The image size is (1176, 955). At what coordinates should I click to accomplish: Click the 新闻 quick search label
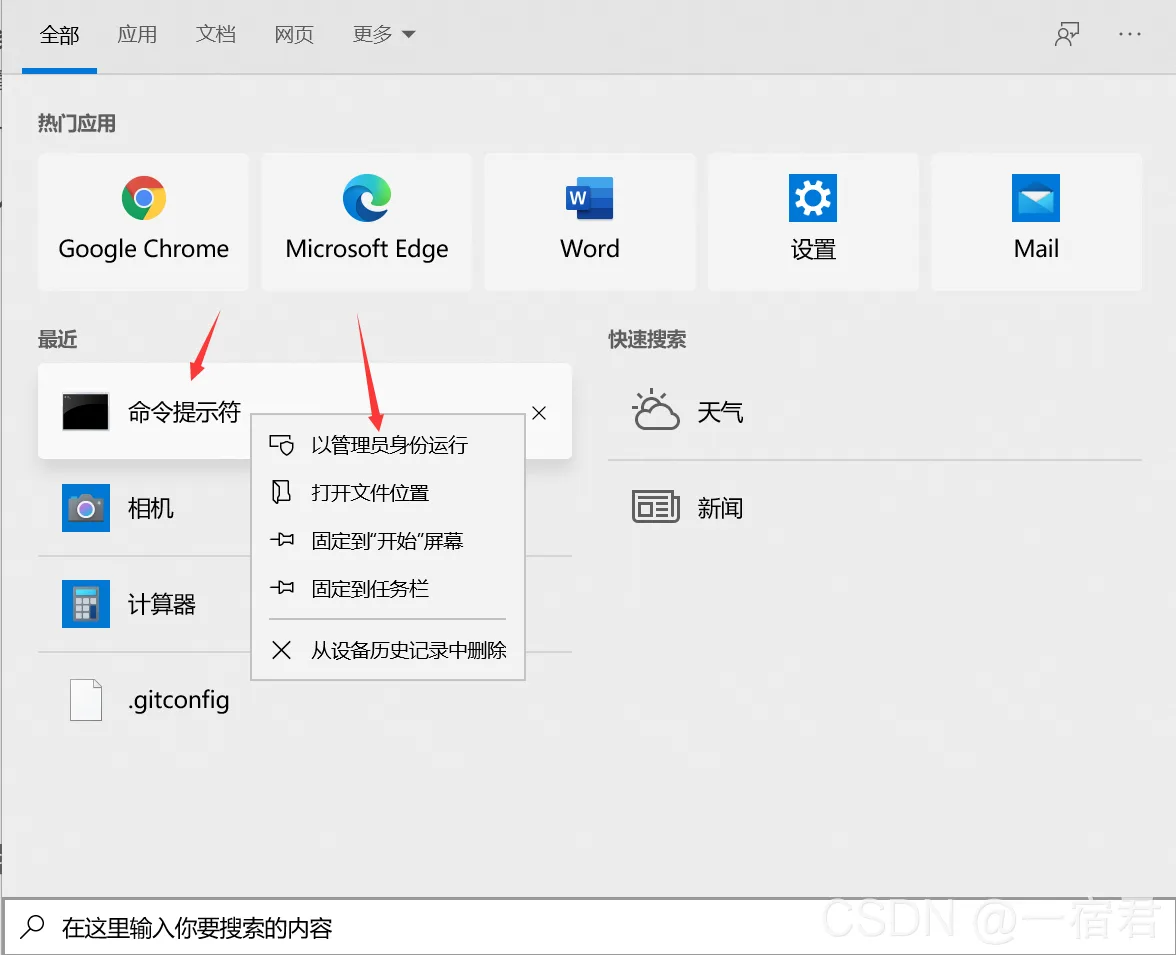(720, 508)
